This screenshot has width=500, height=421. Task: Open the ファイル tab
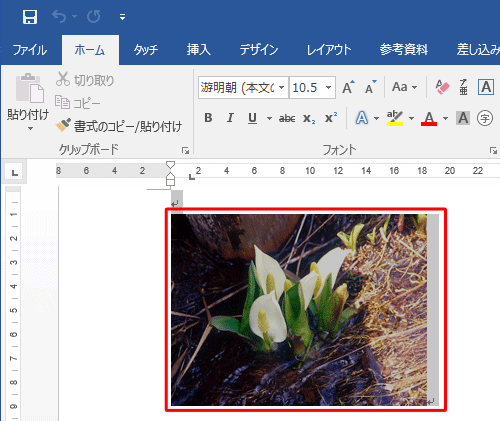pos(30,50)
